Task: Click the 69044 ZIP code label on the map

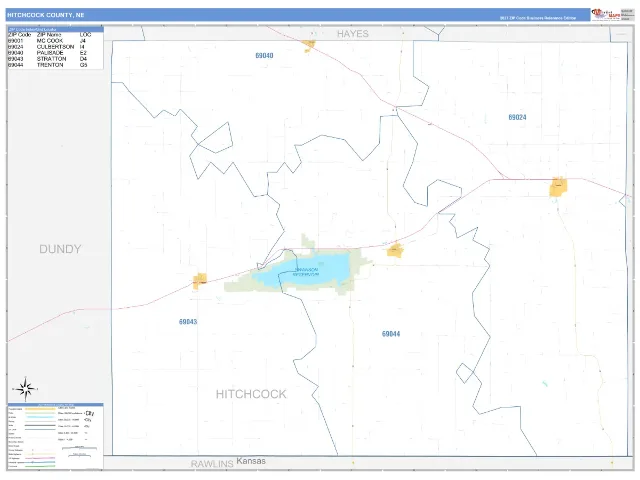Action: point(391,334)
